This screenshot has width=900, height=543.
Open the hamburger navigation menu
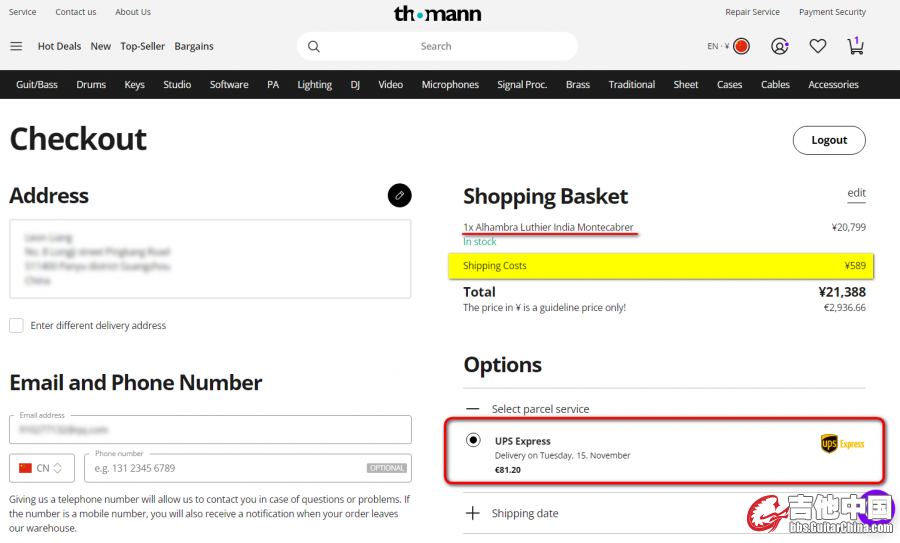click(x=16, y=46)
